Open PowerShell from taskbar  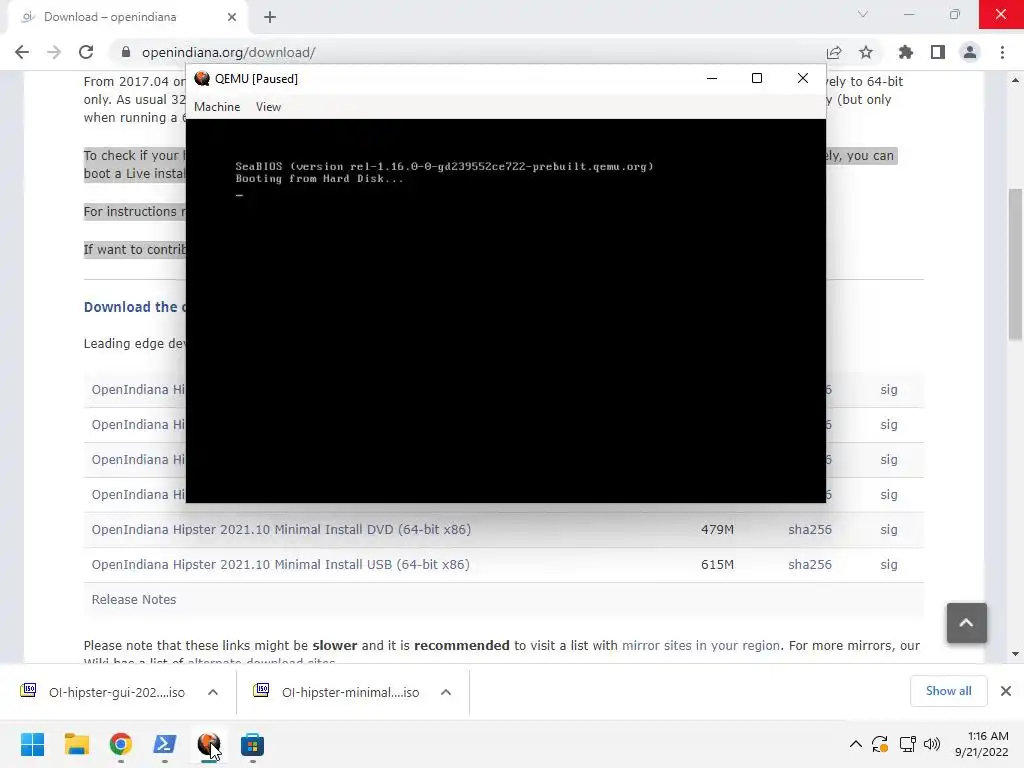[x=165, y=744]
